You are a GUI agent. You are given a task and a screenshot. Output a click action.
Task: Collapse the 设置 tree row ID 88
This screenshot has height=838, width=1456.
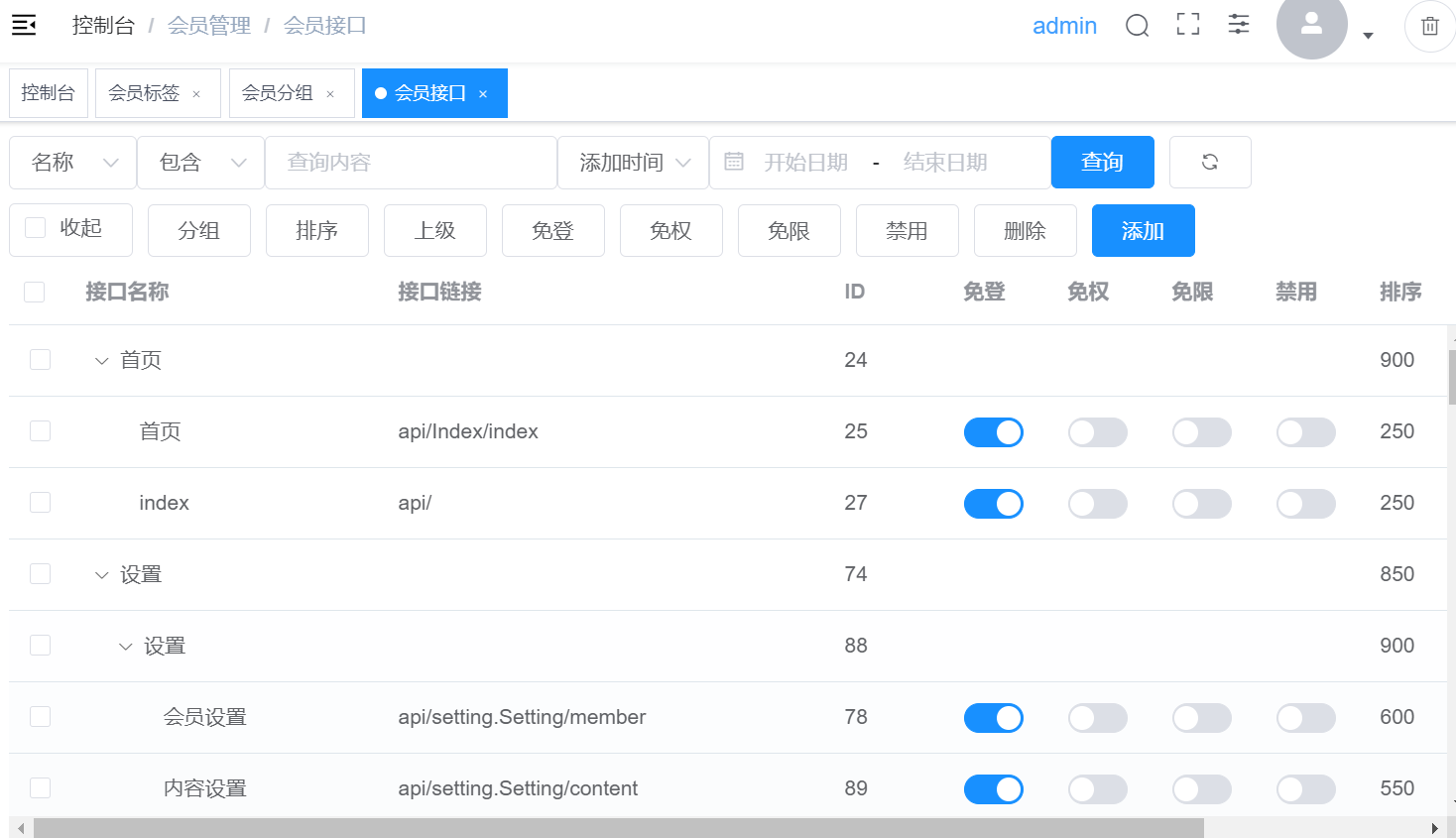point(125,647)
